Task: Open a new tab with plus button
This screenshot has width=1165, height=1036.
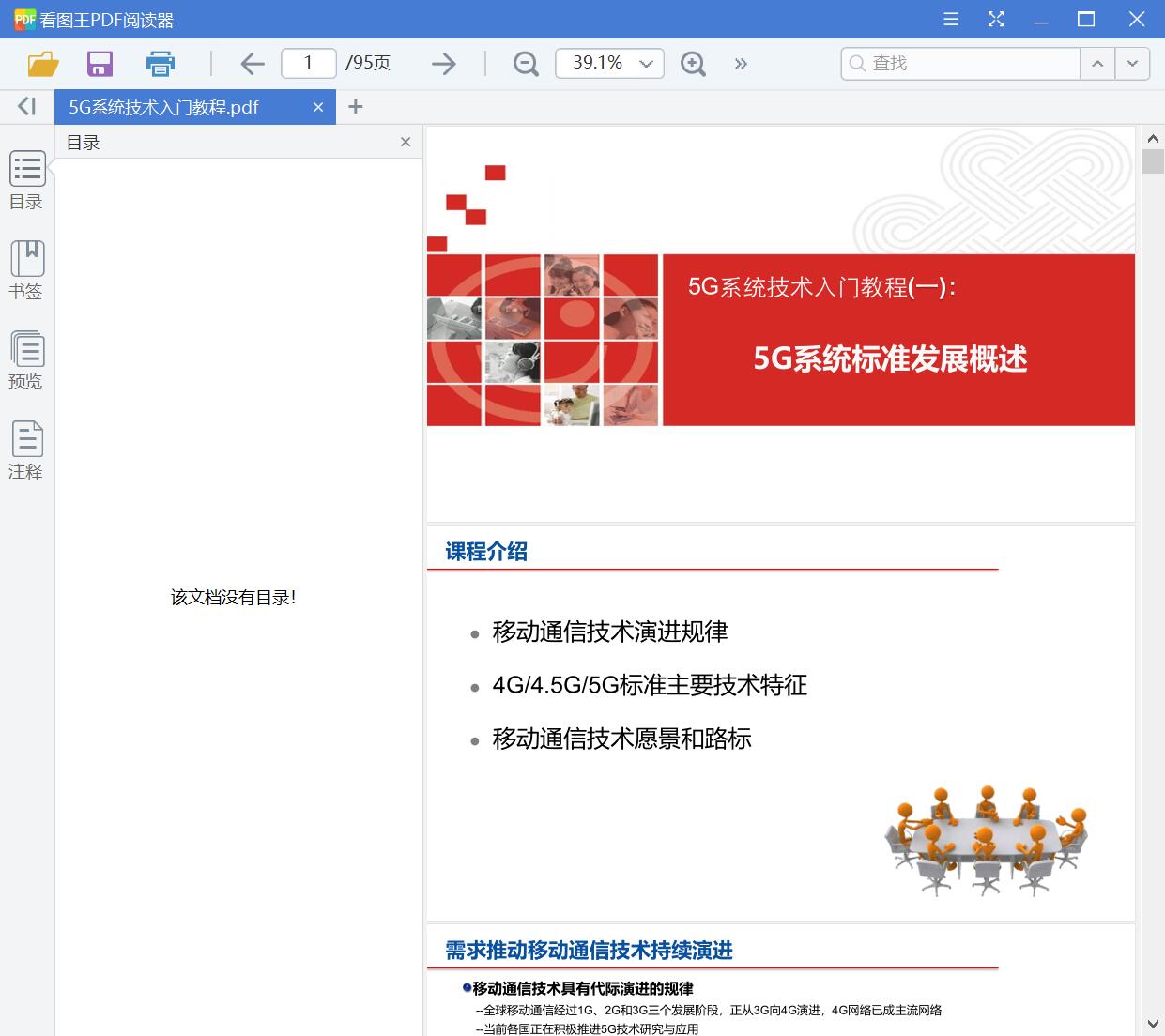Action: 355,106
